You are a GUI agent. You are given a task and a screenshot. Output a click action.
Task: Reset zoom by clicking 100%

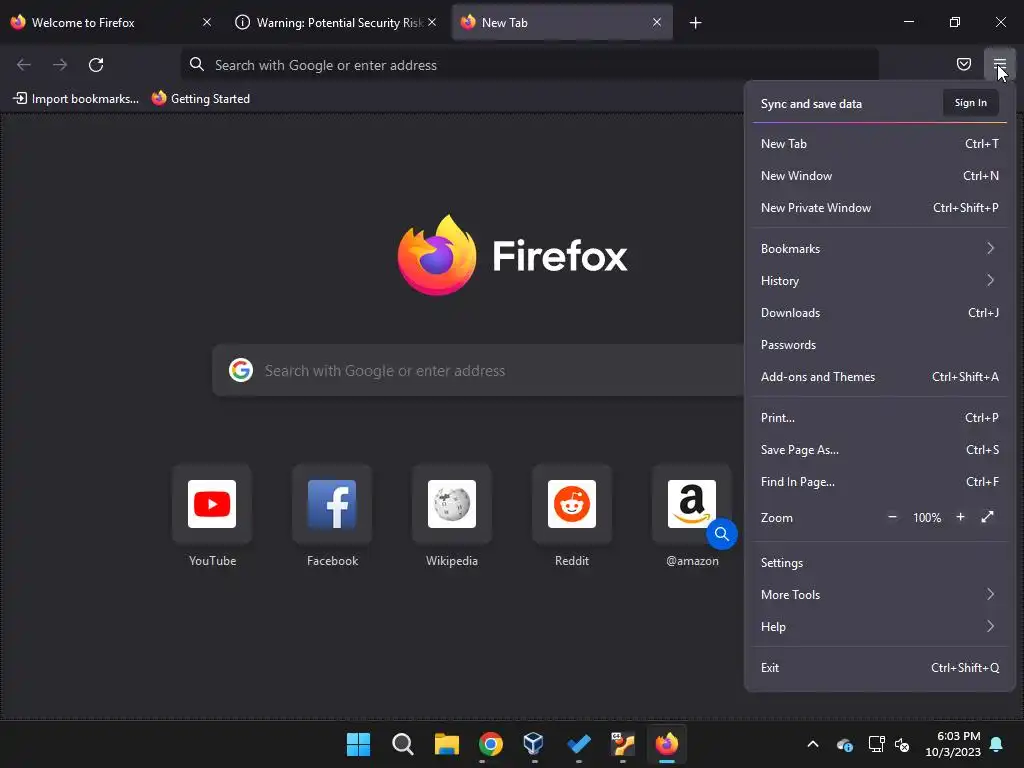tap(927, 518)
